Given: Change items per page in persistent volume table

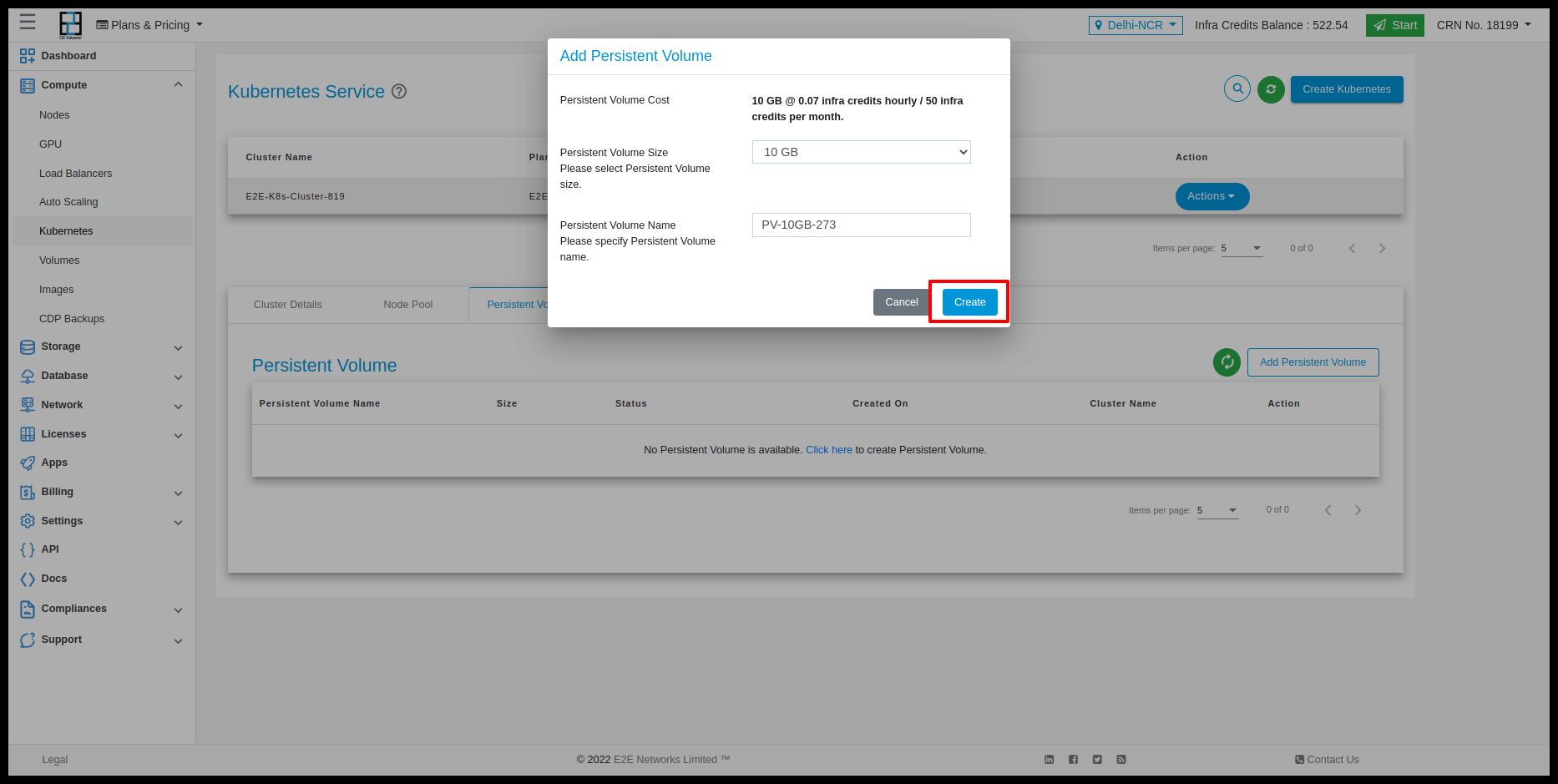Looking at the screenshot, I should coord(1217,510).
